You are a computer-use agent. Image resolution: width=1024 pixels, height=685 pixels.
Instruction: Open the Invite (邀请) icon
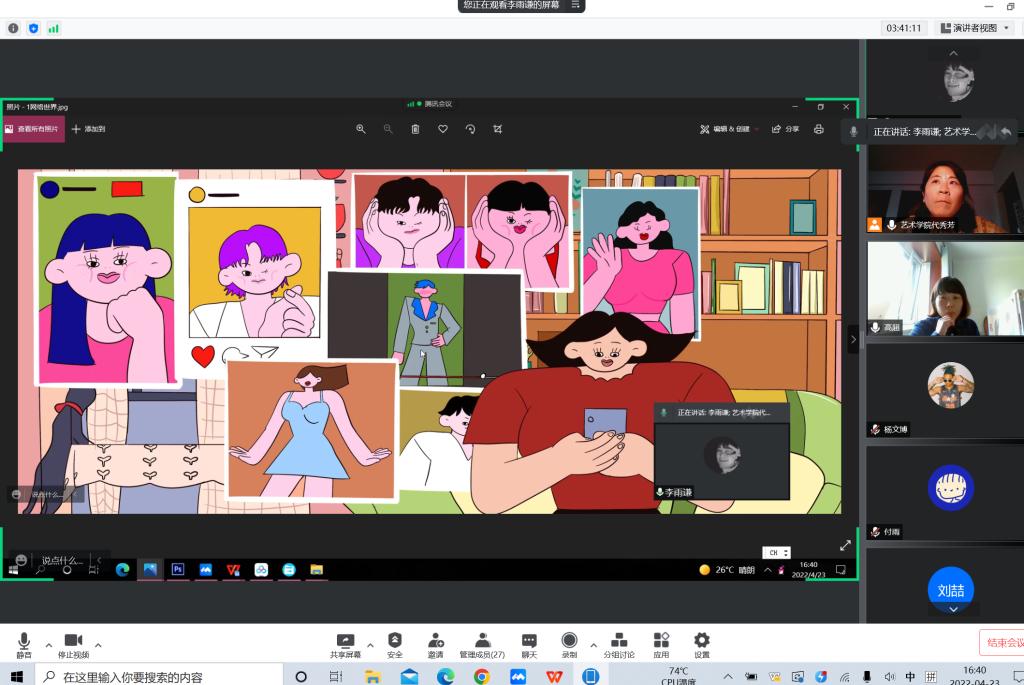[436, 645]
